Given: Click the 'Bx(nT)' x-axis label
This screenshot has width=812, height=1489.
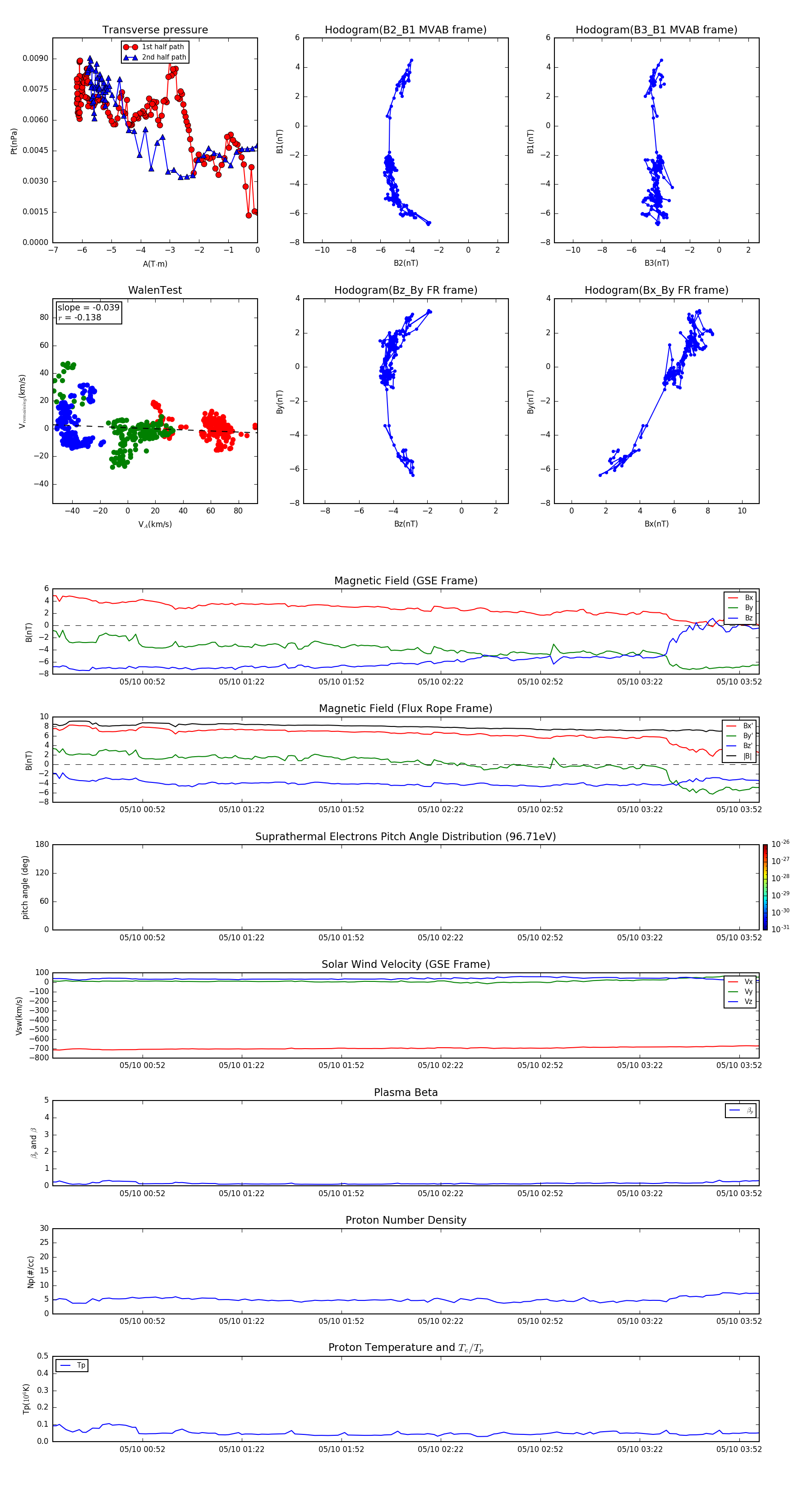Looking at the screenshot, I should point(656,524).
